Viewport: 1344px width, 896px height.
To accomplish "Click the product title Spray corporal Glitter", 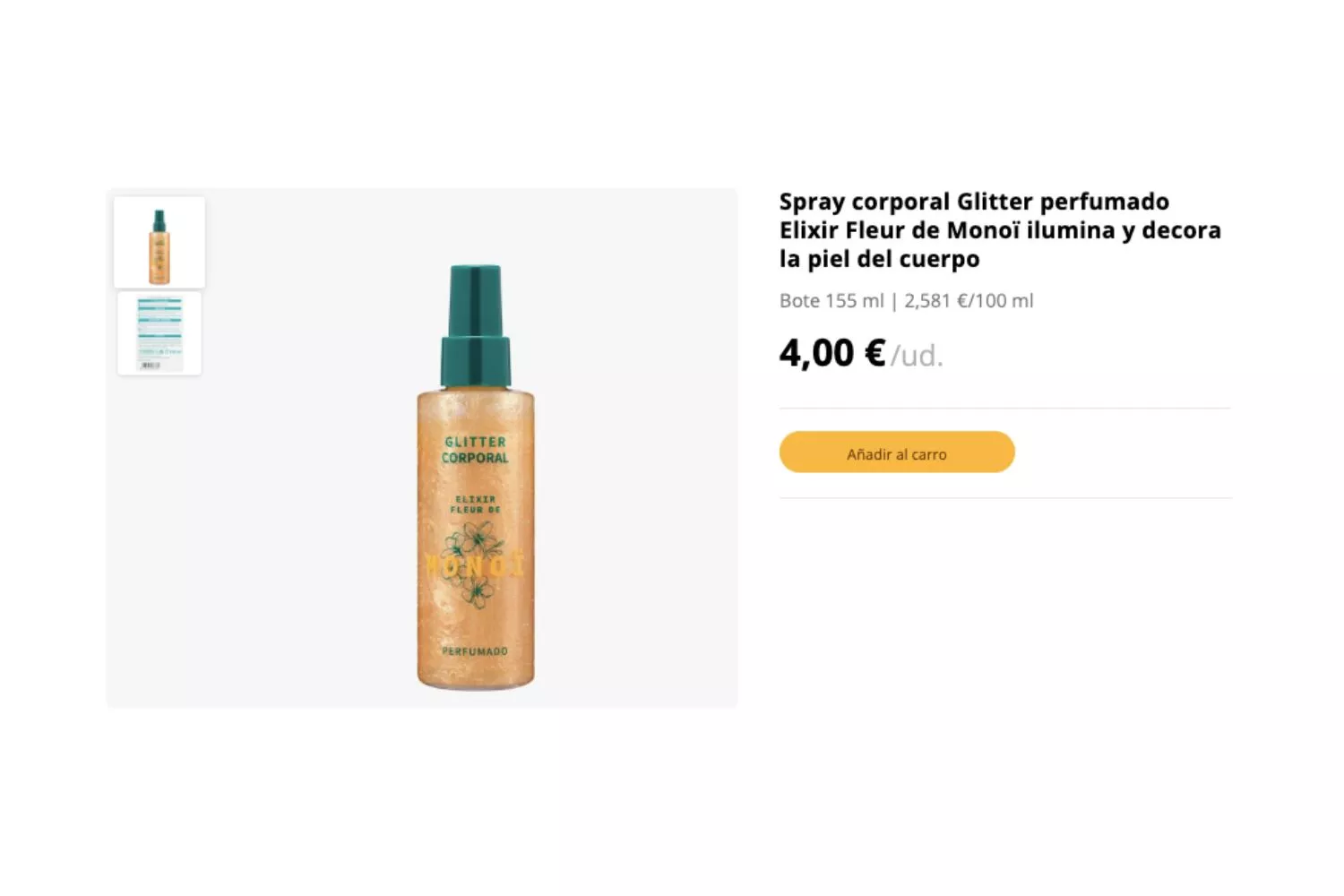I will pos(1000,230).
